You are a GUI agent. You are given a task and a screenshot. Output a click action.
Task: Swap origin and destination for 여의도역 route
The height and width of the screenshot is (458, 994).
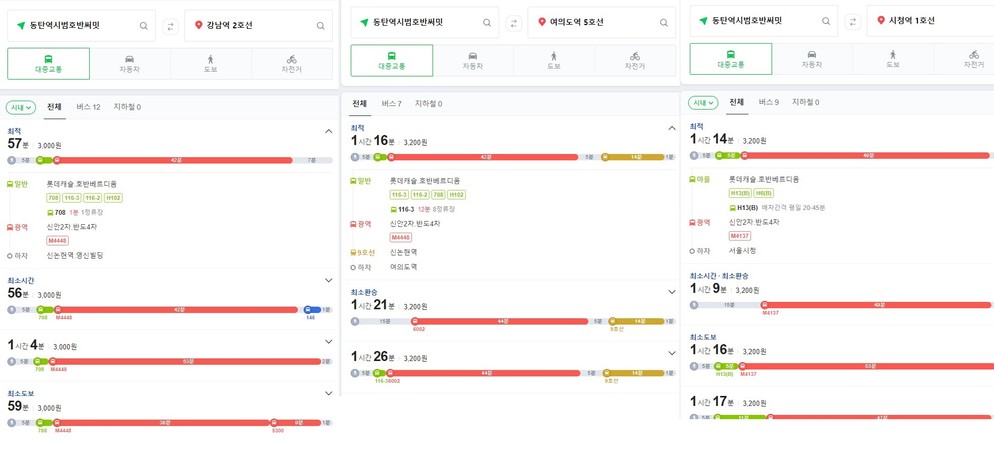pyautogui.click(x=513, y=23)
